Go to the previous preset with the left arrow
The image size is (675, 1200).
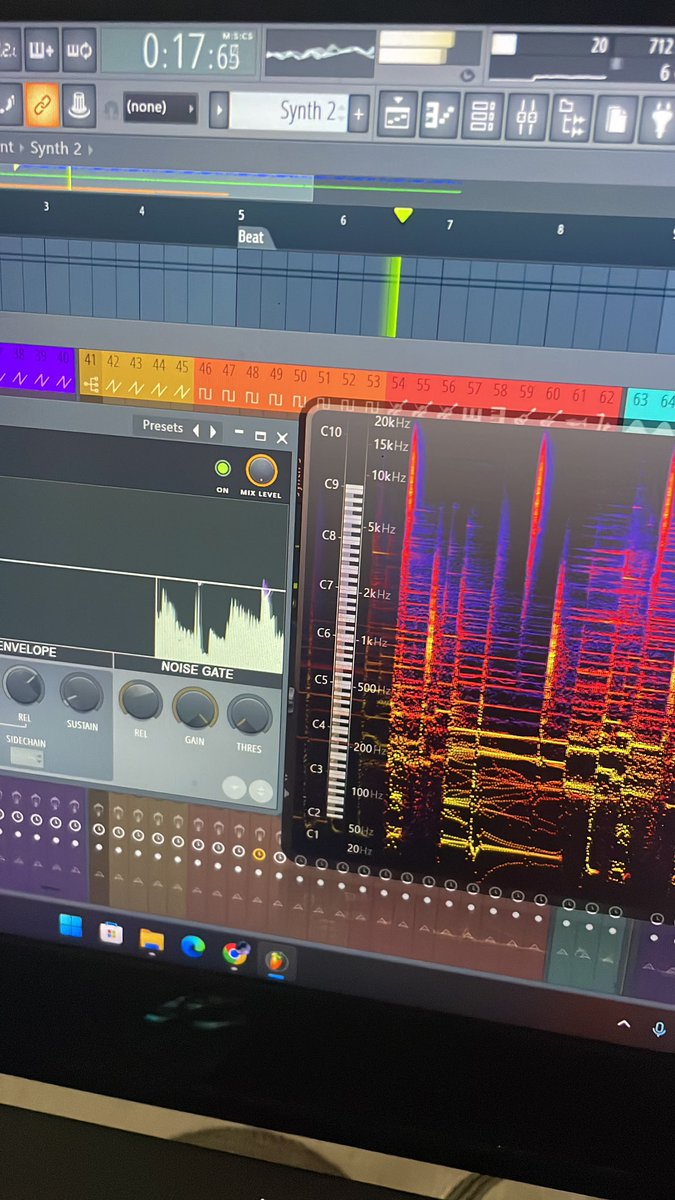pos(196,429)
